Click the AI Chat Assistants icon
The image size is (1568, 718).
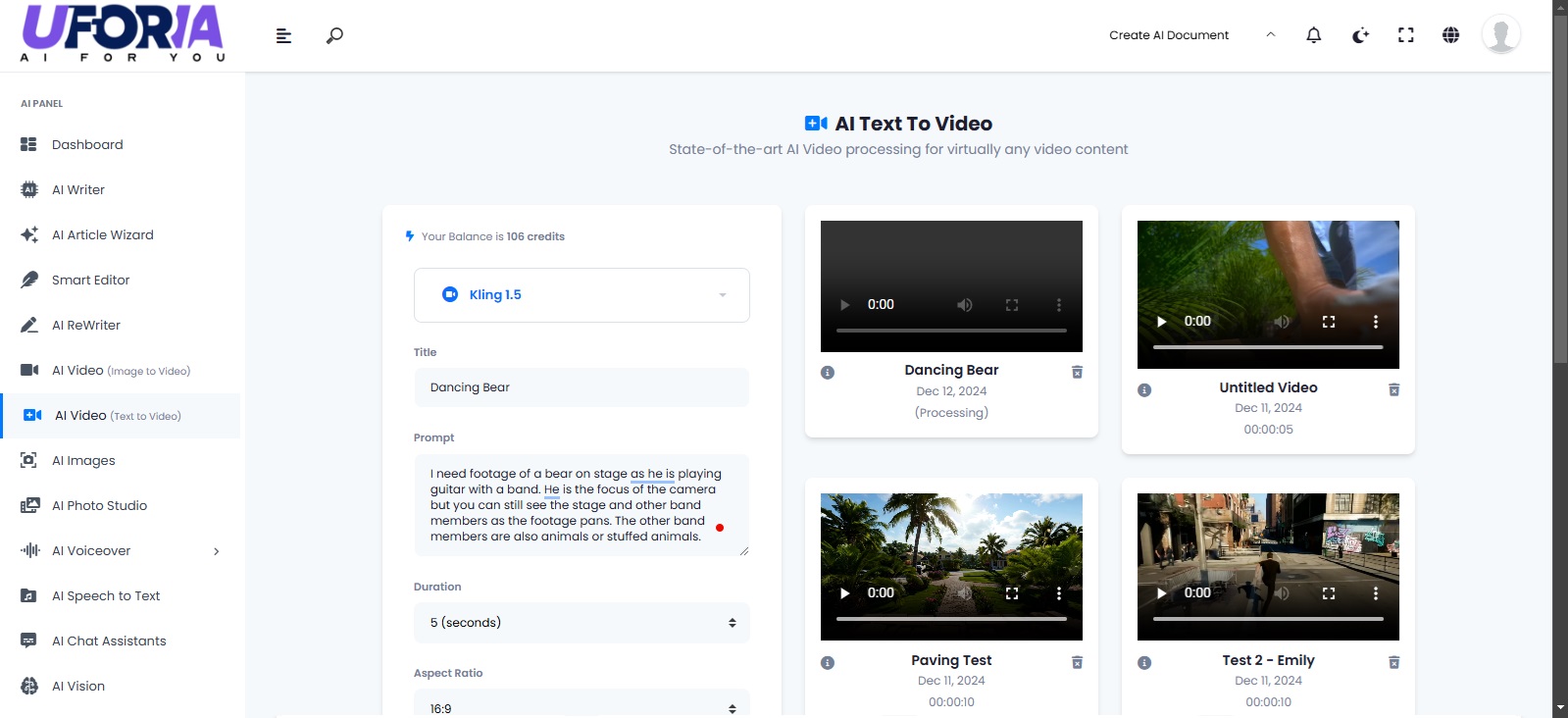[29, 641]
